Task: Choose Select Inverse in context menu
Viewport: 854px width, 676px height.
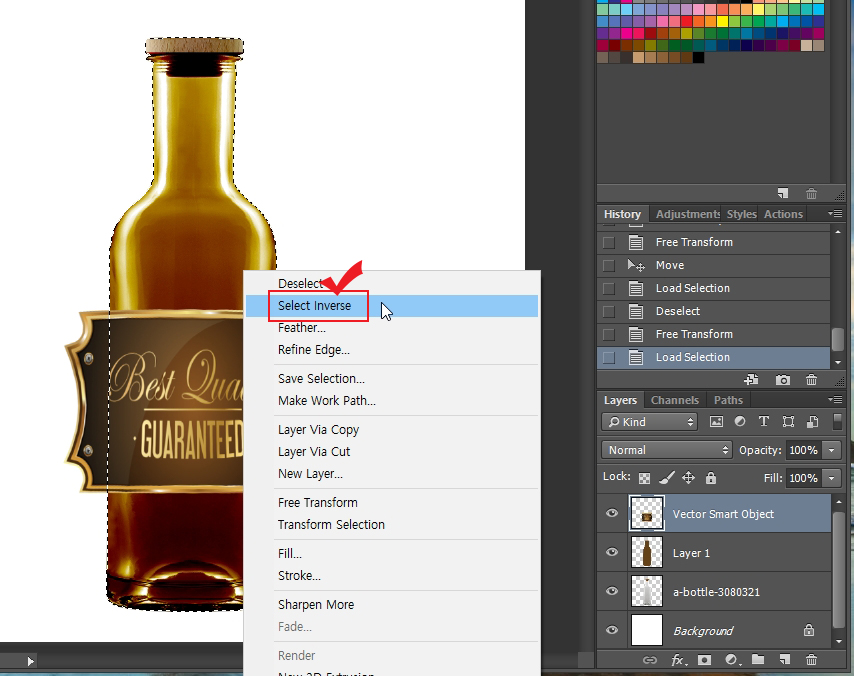Action: [392, 306]
